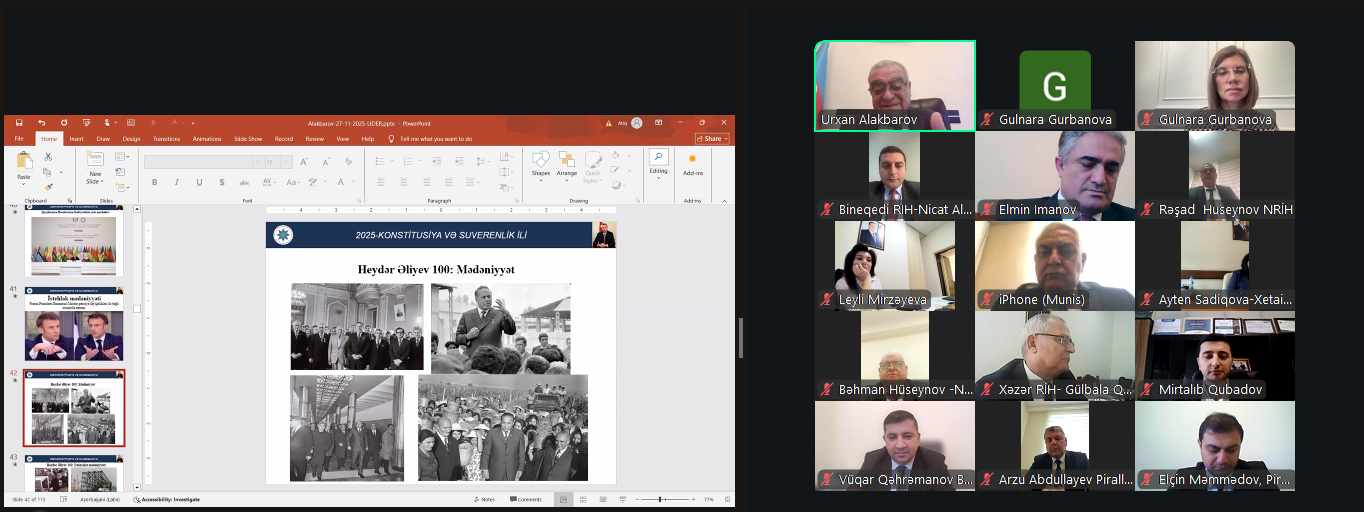
Task: Click the Share button
Action: coord(712,139)
